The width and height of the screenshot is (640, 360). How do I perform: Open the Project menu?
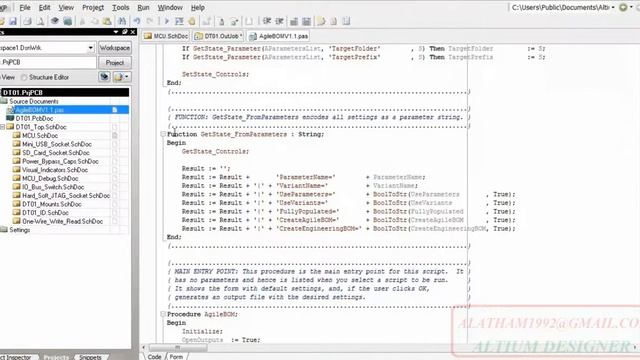point(93,7)
